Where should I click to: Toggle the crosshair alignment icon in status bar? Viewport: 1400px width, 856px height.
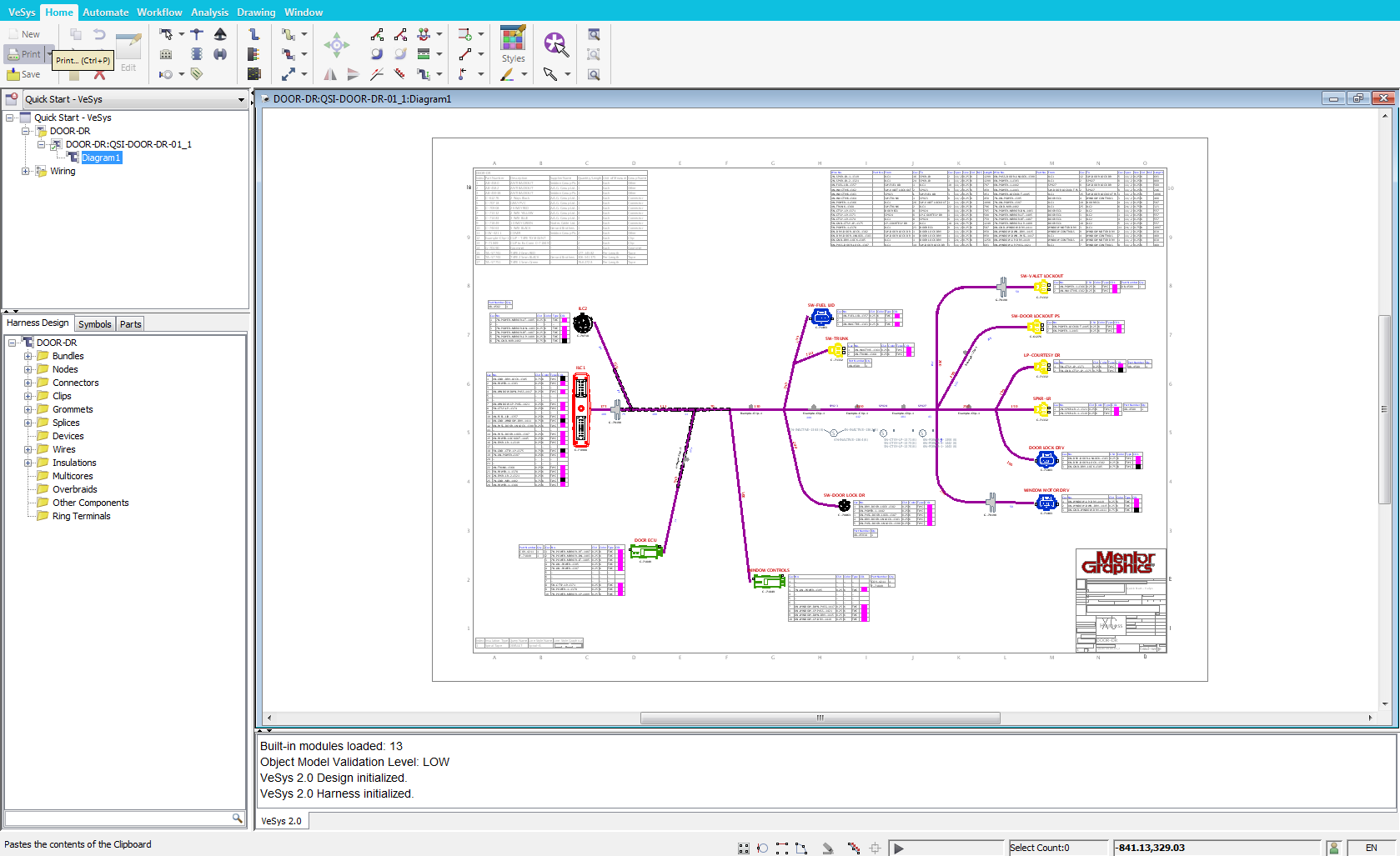coord(875,848)
